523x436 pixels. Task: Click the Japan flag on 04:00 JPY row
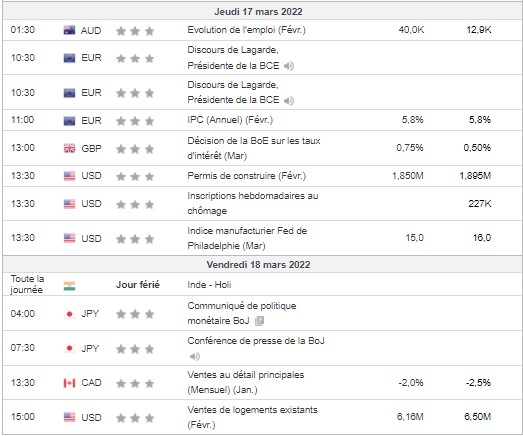(69, 314)
